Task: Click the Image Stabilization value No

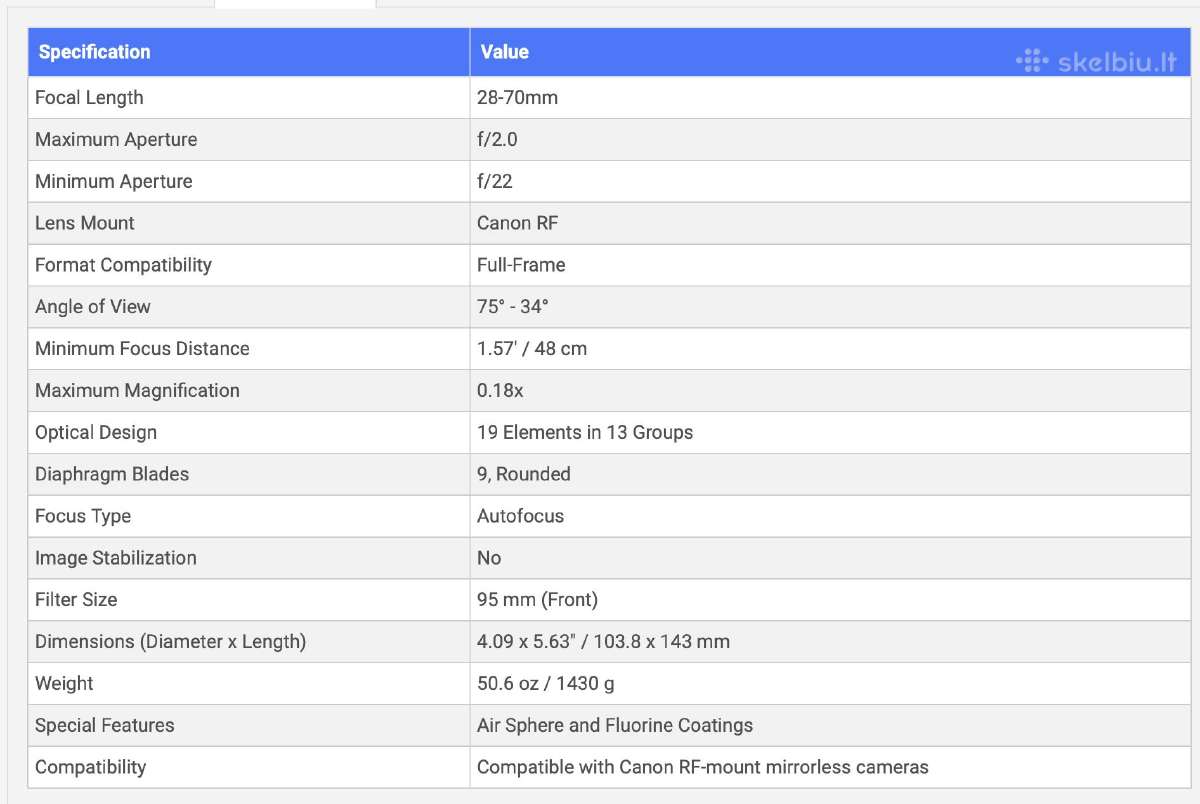Action: [x=489, y=558]
